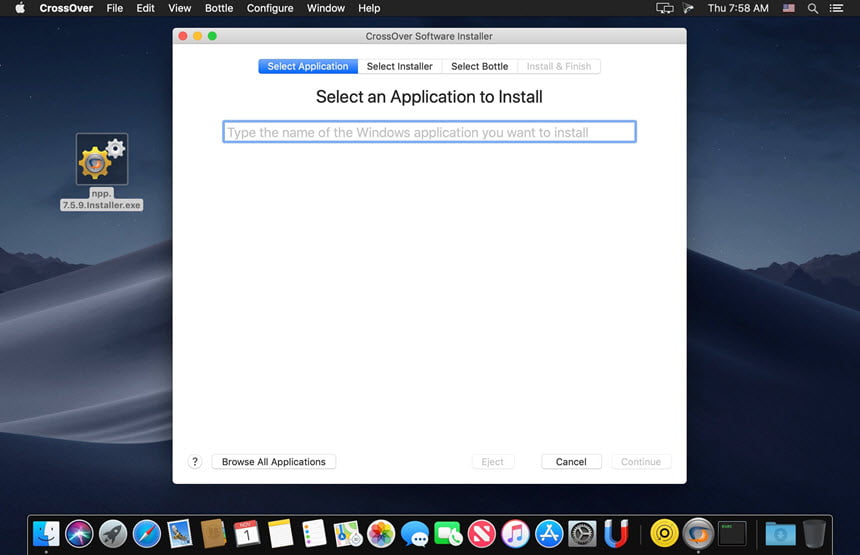Switch to Select Bottle tab
860x555 pixels.
coord(480,66)
